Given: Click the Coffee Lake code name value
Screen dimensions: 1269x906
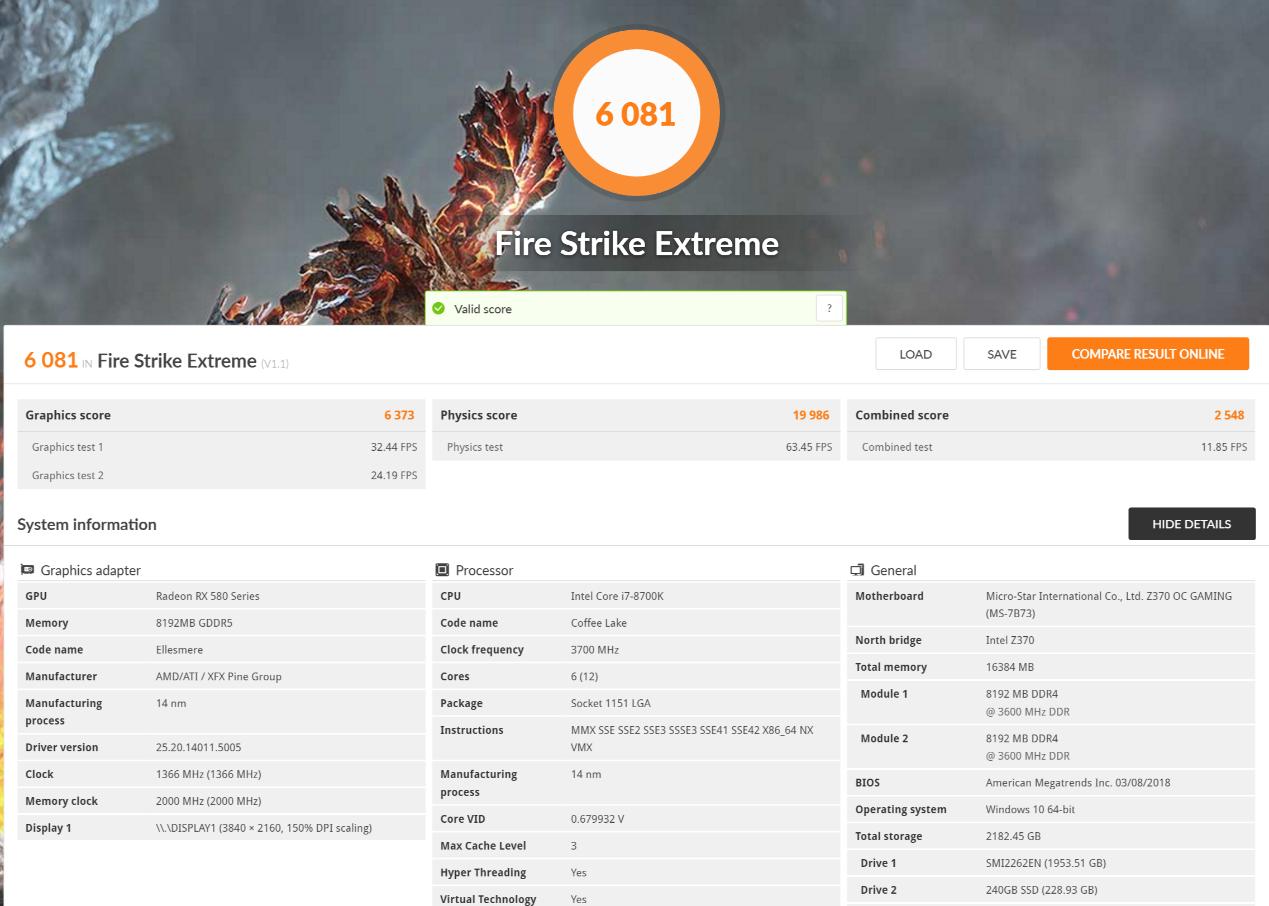Looking at the screenshot, I should (599, 623).
